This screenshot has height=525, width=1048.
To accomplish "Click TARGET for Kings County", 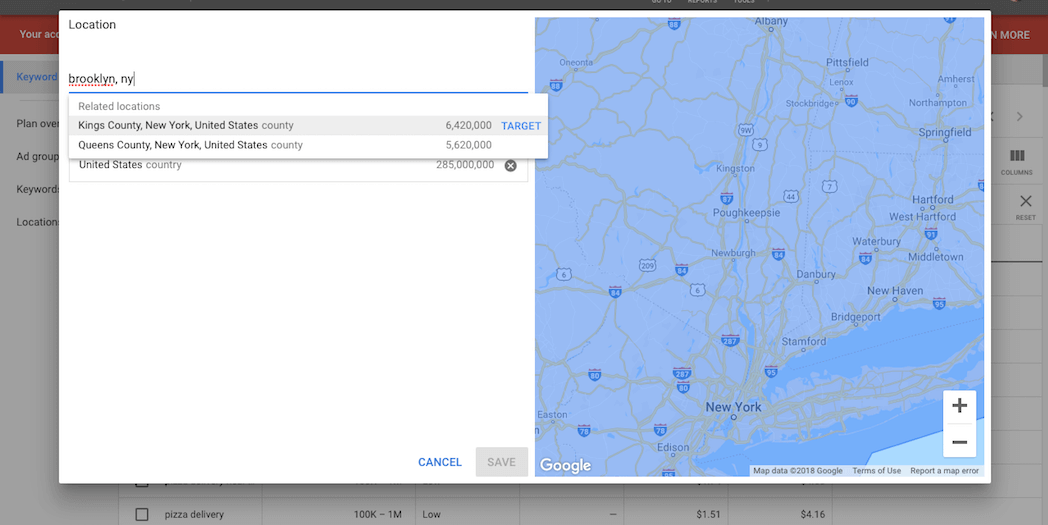I will point(521,126).
